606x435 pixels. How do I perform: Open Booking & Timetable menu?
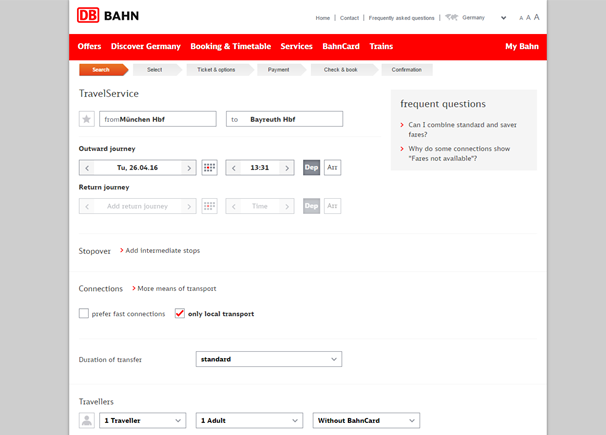(x=230, y=46)
